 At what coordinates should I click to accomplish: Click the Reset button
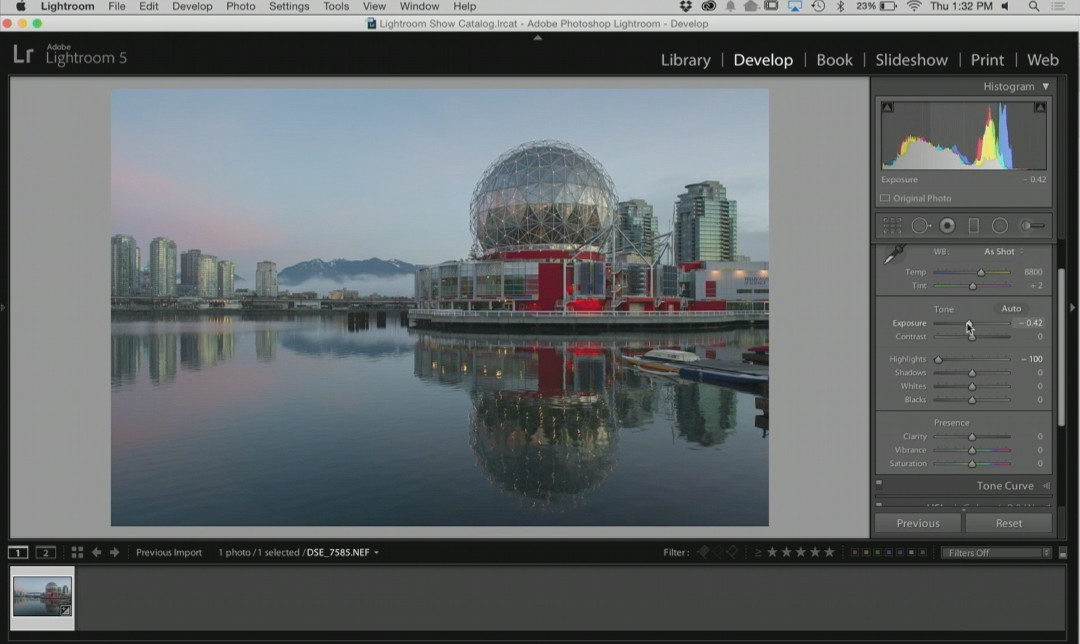(1008, 522)
